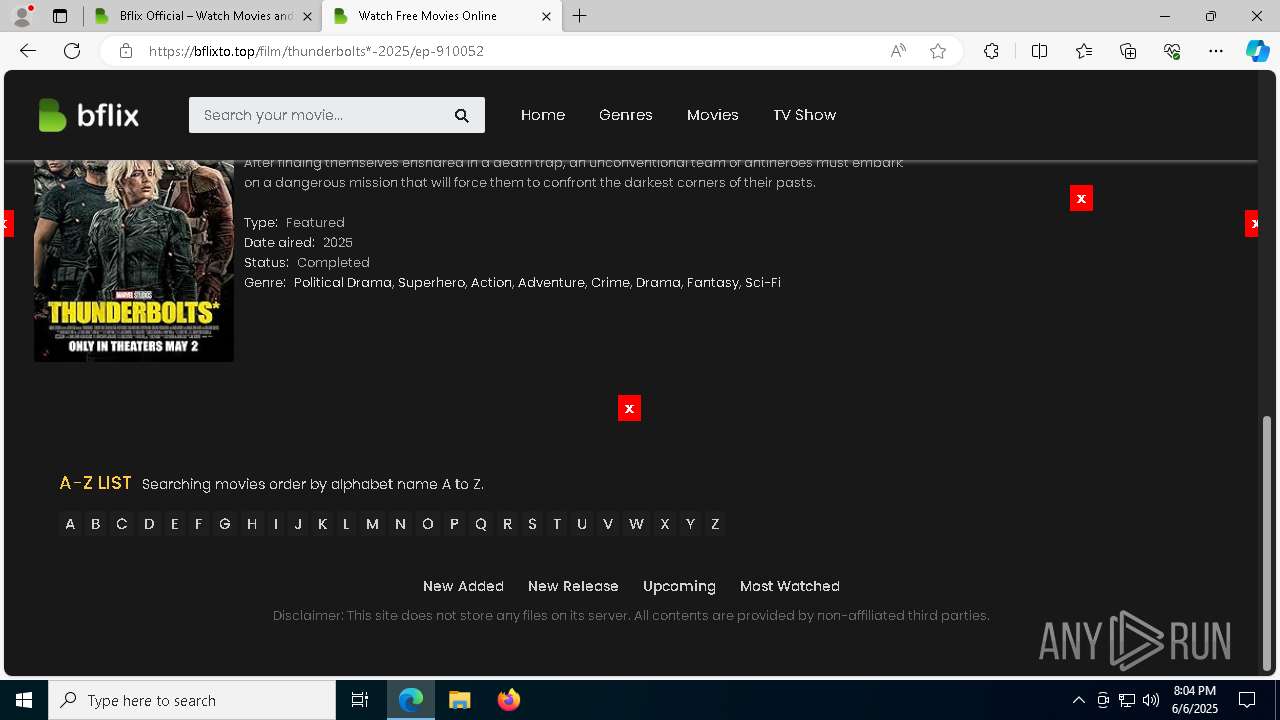Open TV Show section
1280x720 pixels.
pyautogui.click(x=805, y=115)
